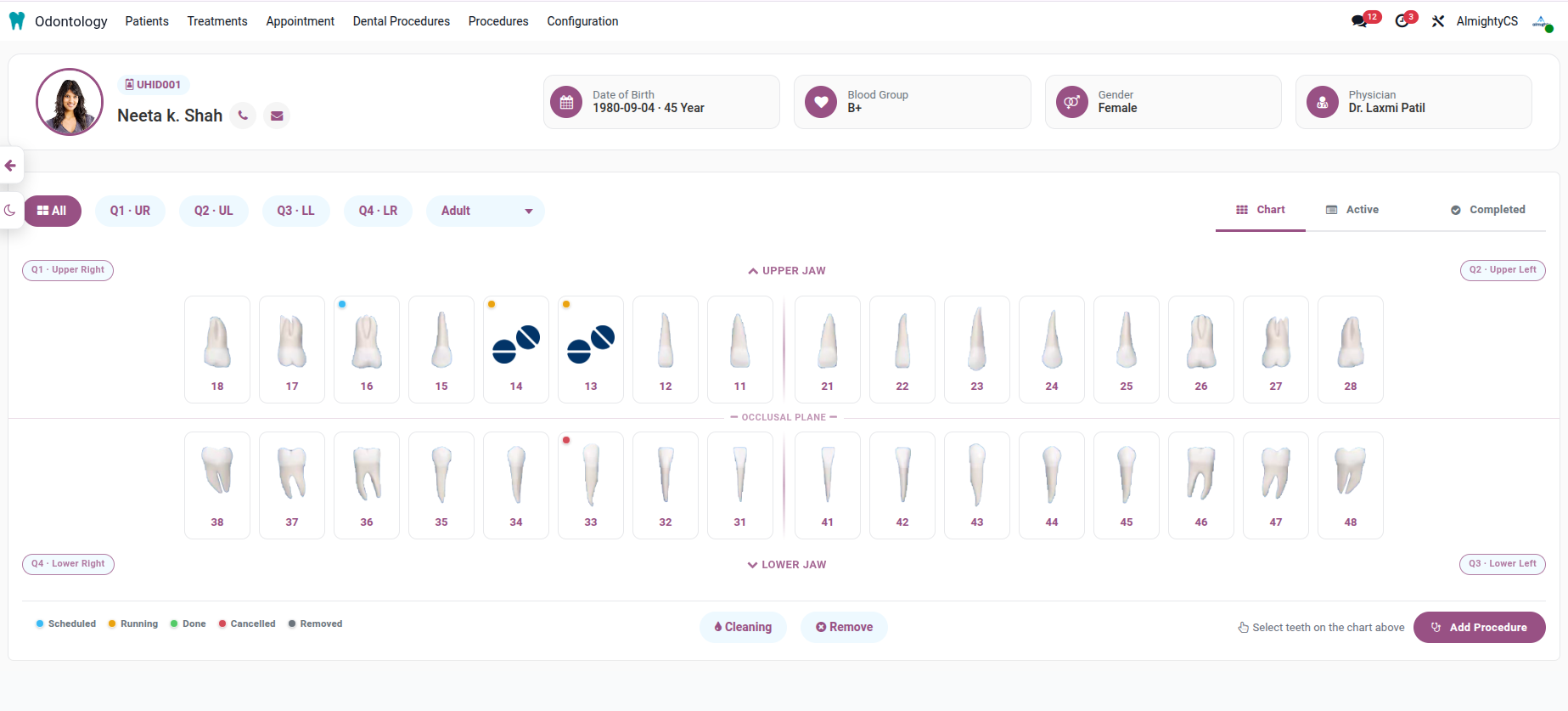Click the debug tools wrench icon

coord(1438,21)
